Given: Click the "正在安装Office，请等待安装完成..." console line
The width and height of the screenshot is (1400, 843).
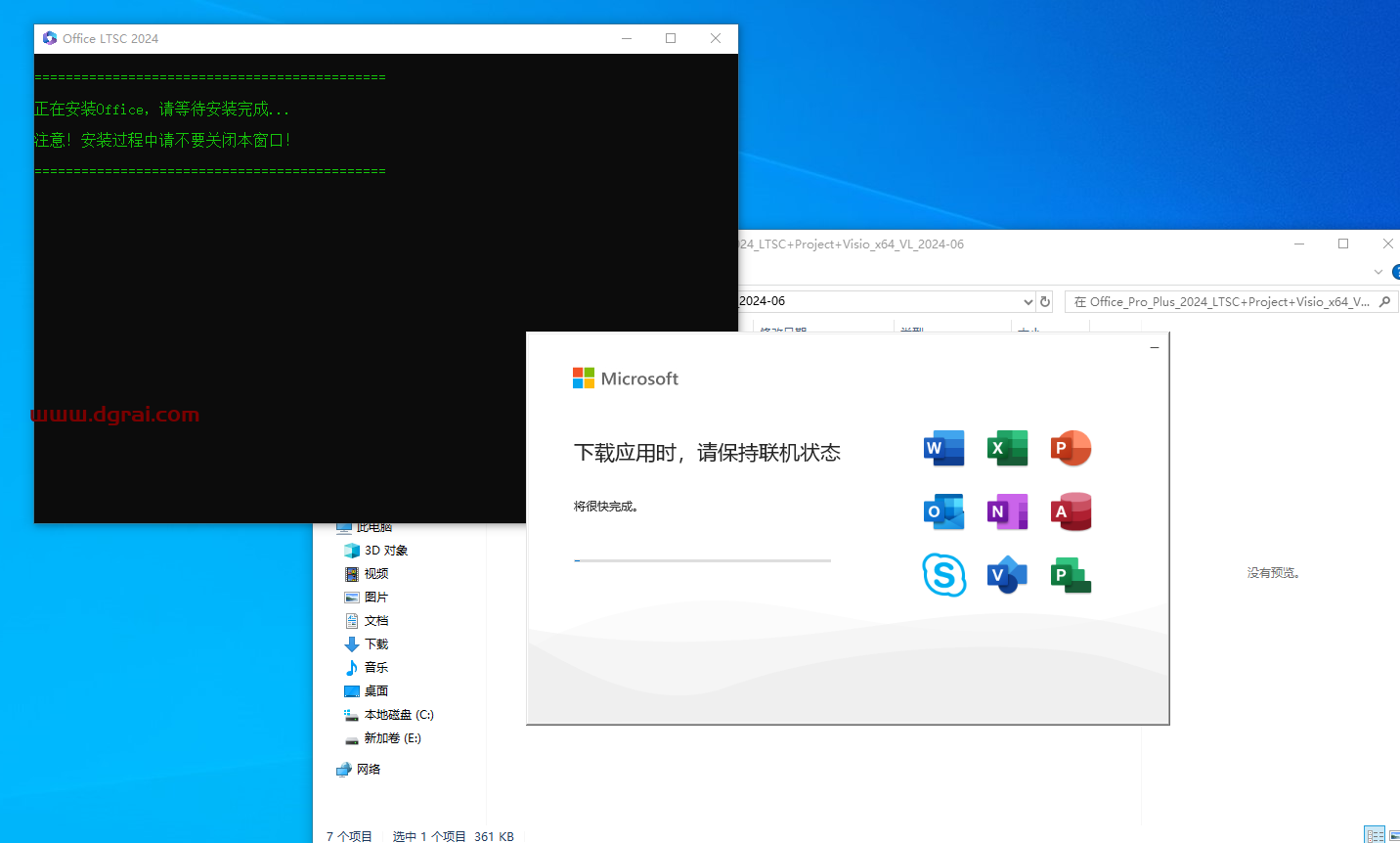Looking at the screenshot, I should click(162, 110).
